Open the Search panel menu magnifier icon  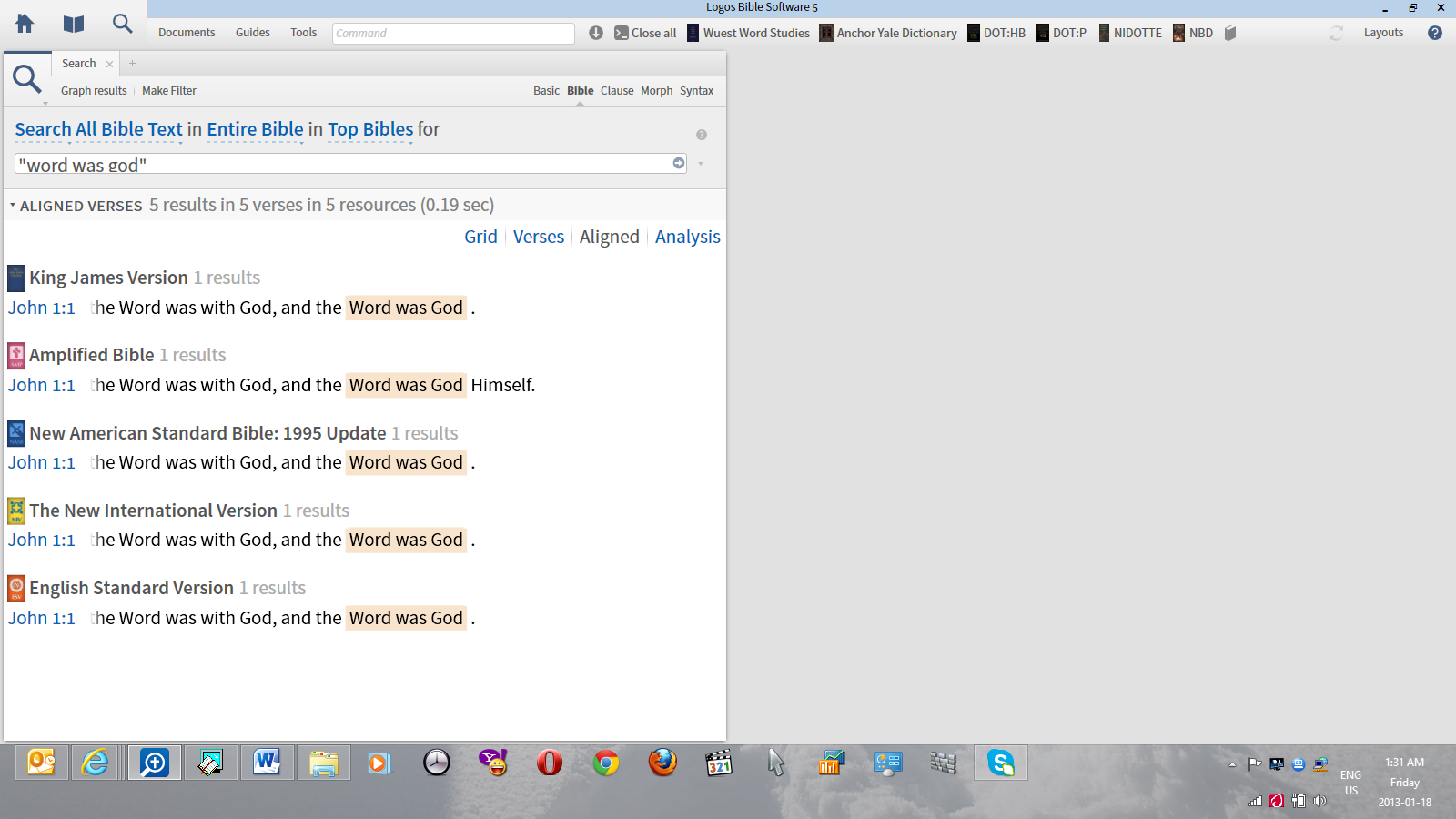[x=26, y=79]
